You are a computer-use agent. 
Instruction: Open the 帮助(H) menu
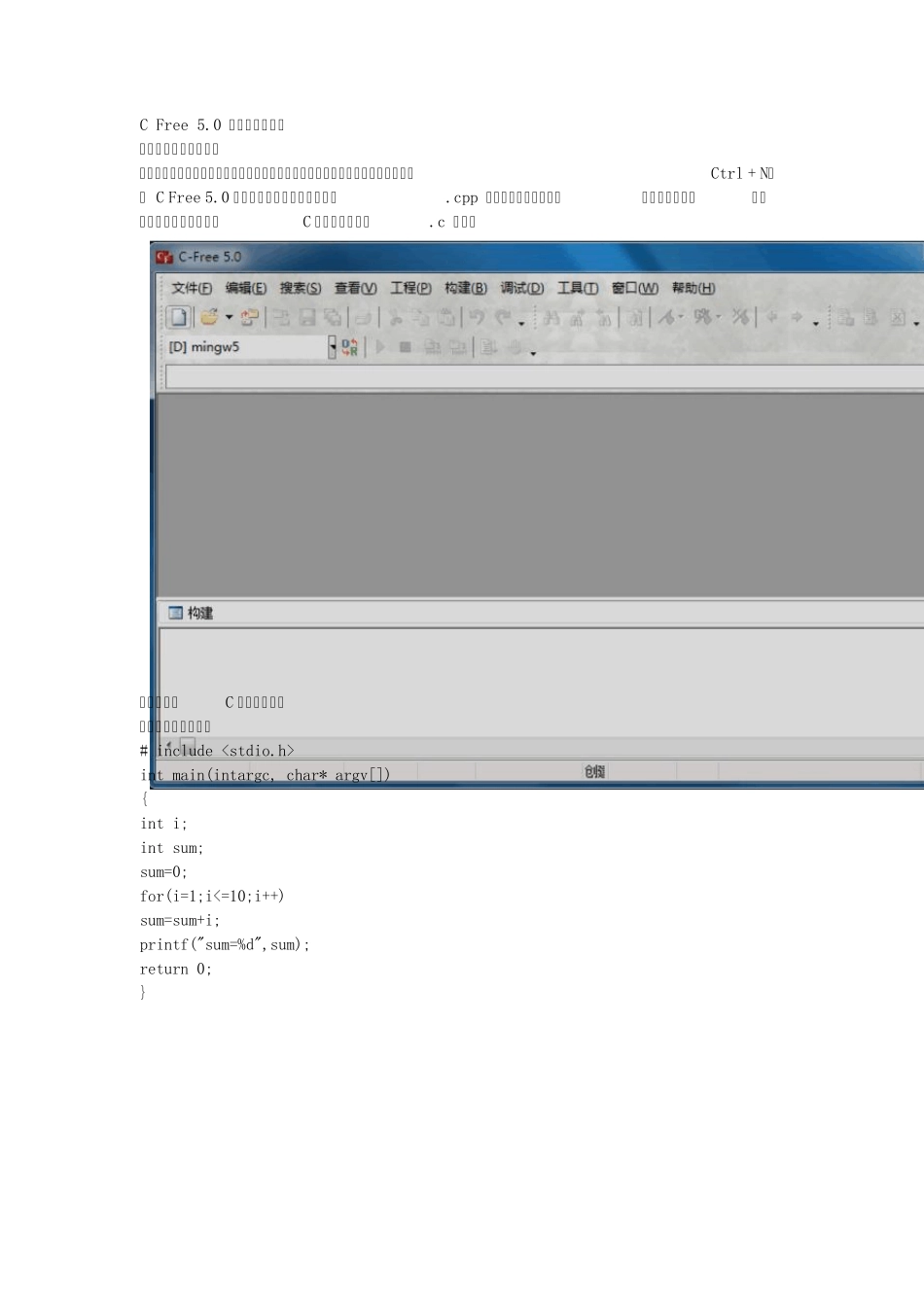[693, 288]
